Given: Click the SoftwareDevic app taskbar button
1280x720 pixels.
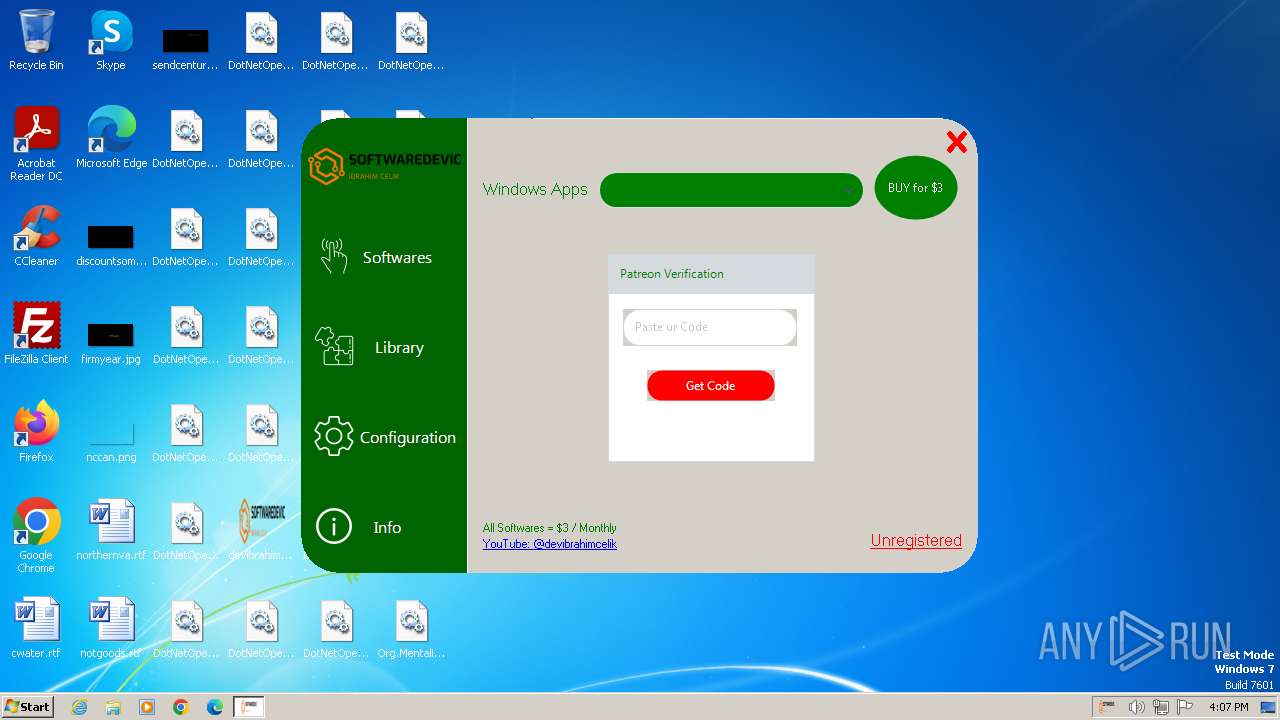Looking at the screenshot, I should coord(248,707).
